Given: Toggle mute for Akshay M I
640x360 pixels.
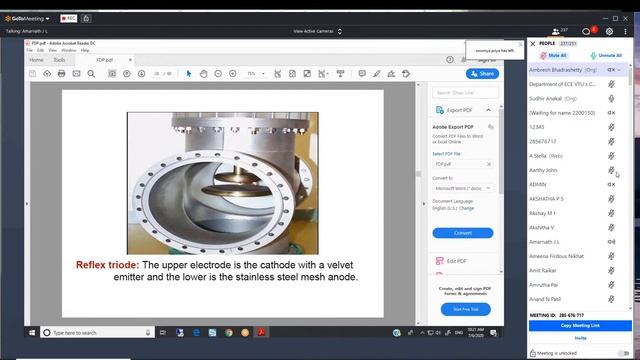Looking at the screenshot, I should click(x=611, y=213).
